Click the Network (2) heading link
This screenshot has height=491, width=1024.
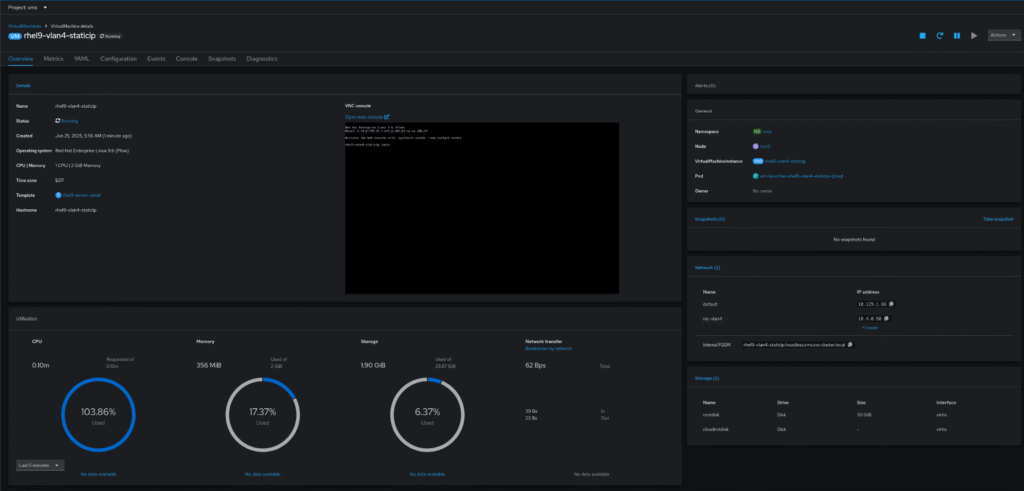click(707, 268)
